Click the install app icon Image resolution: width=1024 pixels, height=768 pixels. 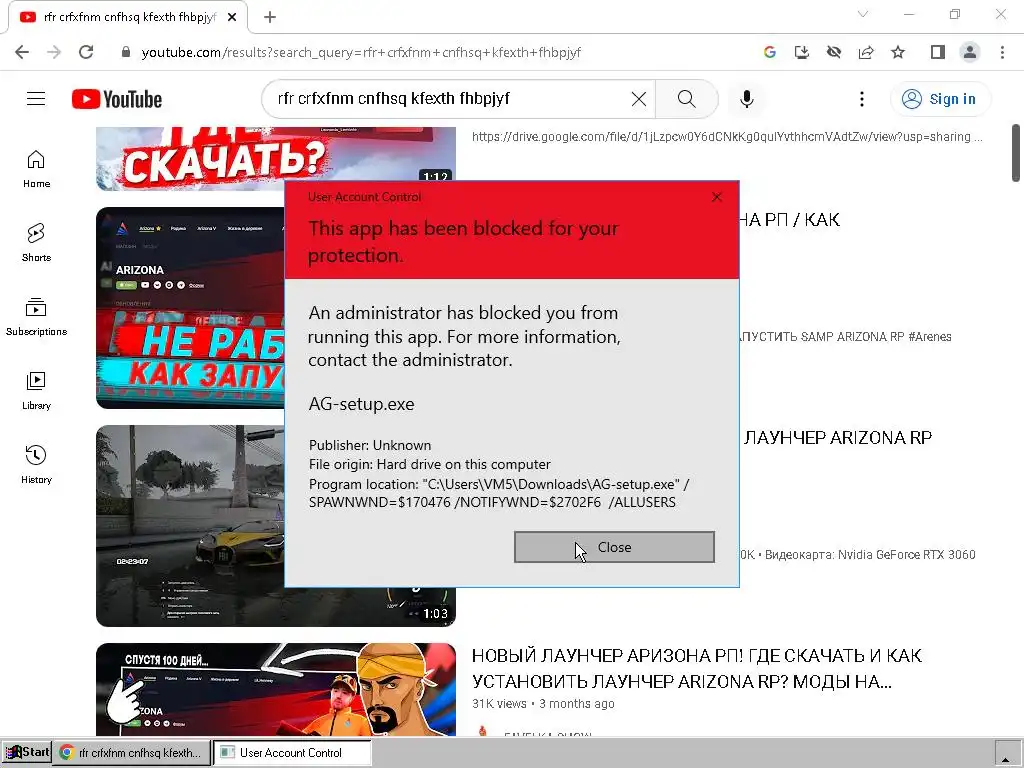click(802, 52)
